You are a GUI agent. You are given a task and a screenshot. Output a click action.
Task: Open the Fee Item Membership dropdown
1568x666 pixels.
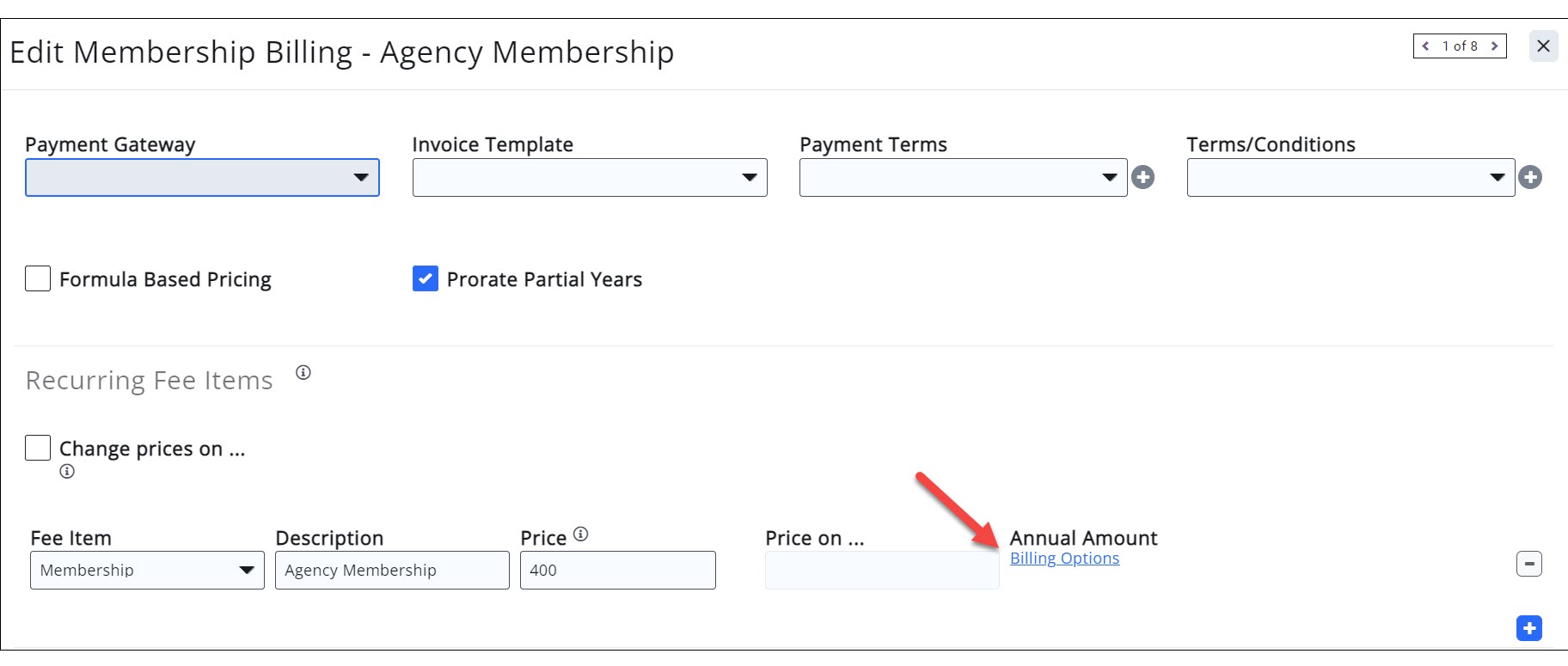(147, 571)
